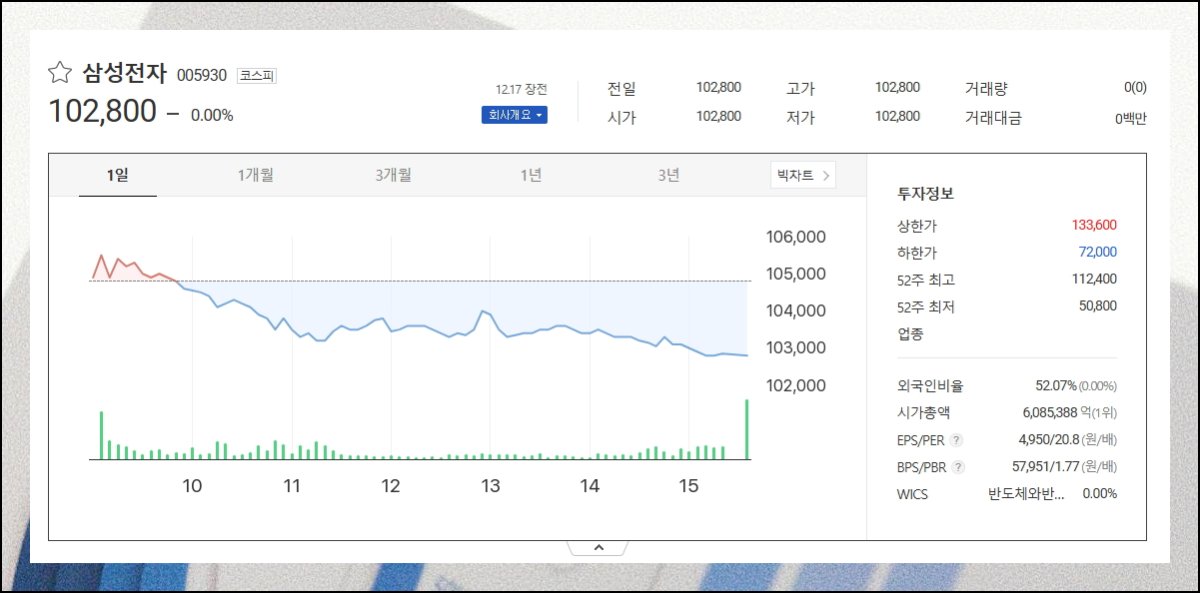Click the 삼성전자 stock name
Viewport: 1200px width, 593px height.
[x=126, y=73]
